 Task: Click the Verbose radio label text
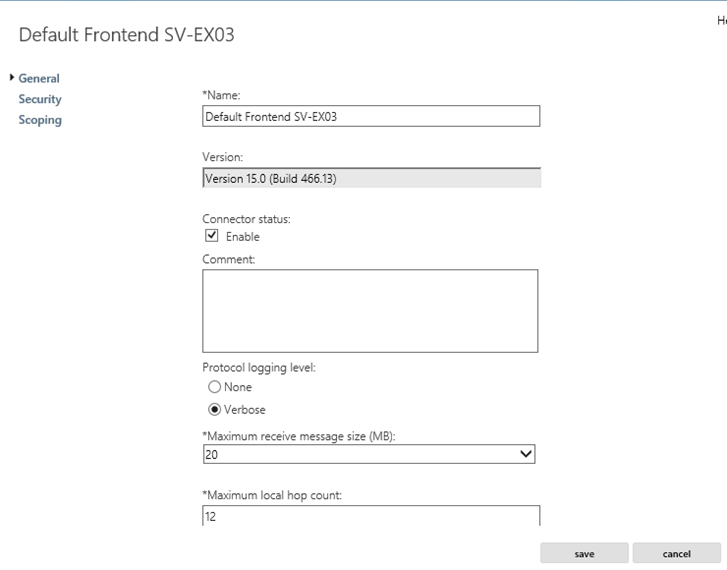coord(245,410)
